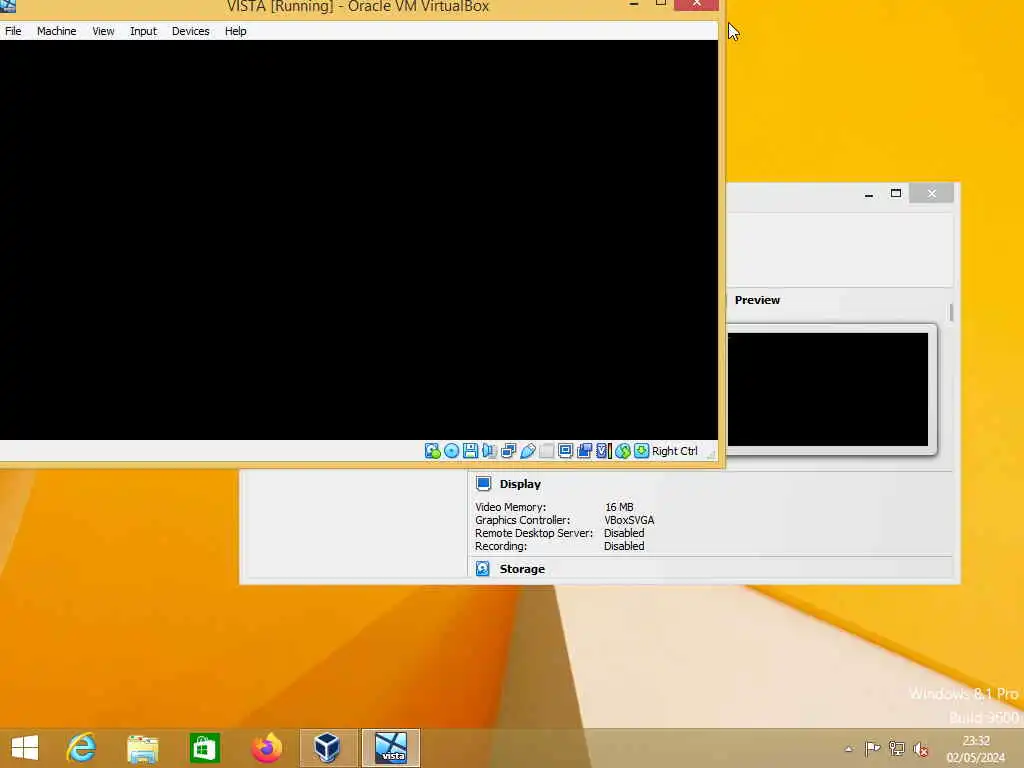Click mouse integration status icon
Viewport: 1024px width, 768px height.
coord(623,451)
